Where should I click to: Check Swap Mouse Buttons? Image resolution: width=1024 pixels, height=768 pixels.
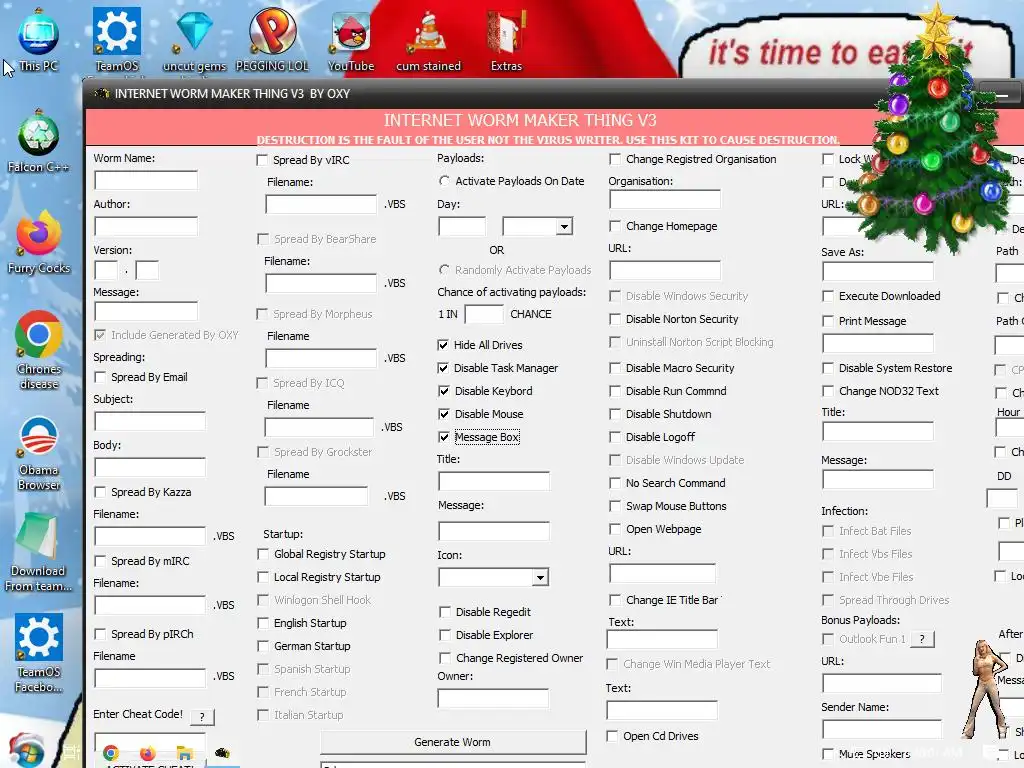(x=615, y=506)
